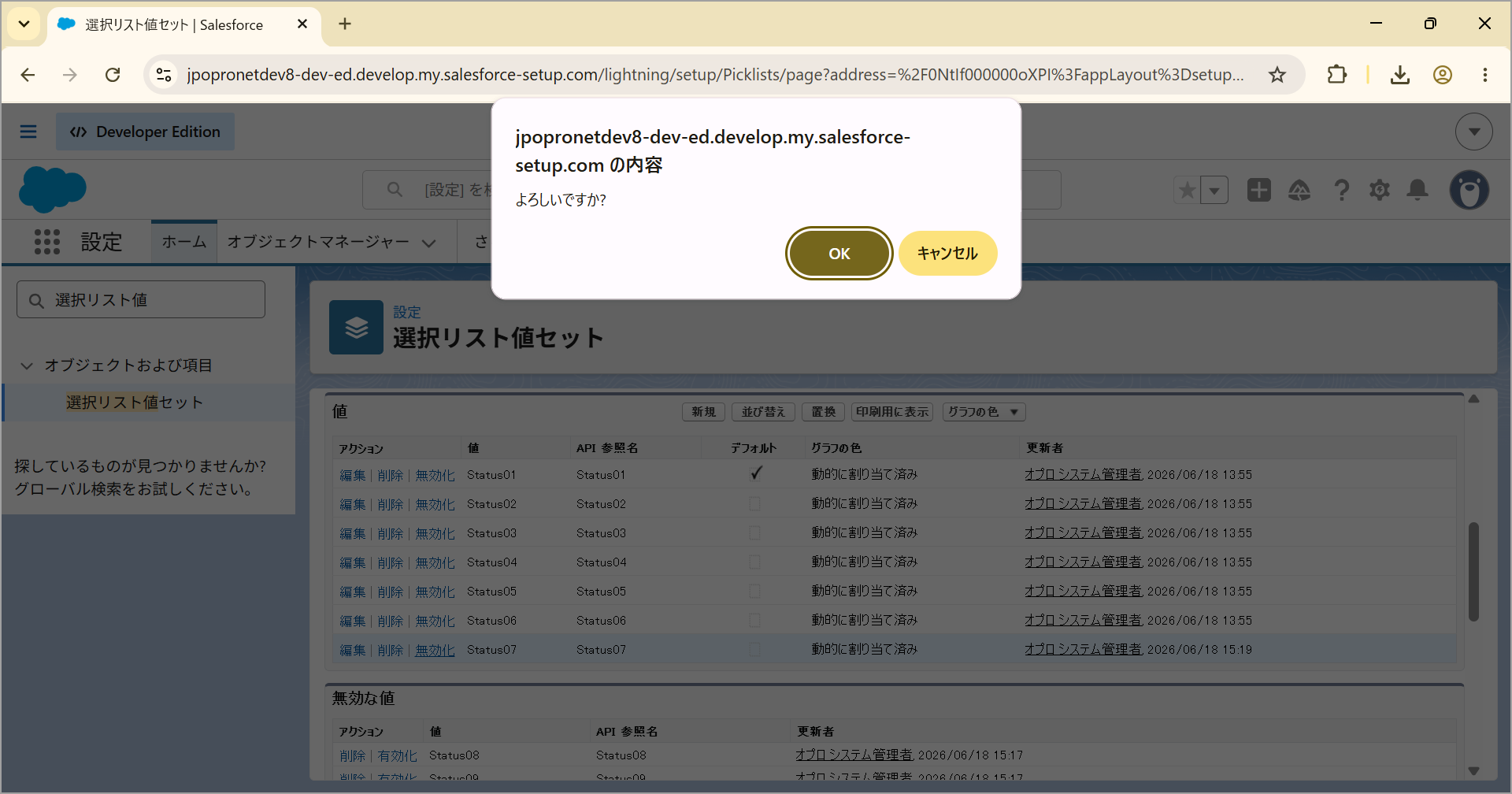Click the 置換 button

click(x=824, y=412)
